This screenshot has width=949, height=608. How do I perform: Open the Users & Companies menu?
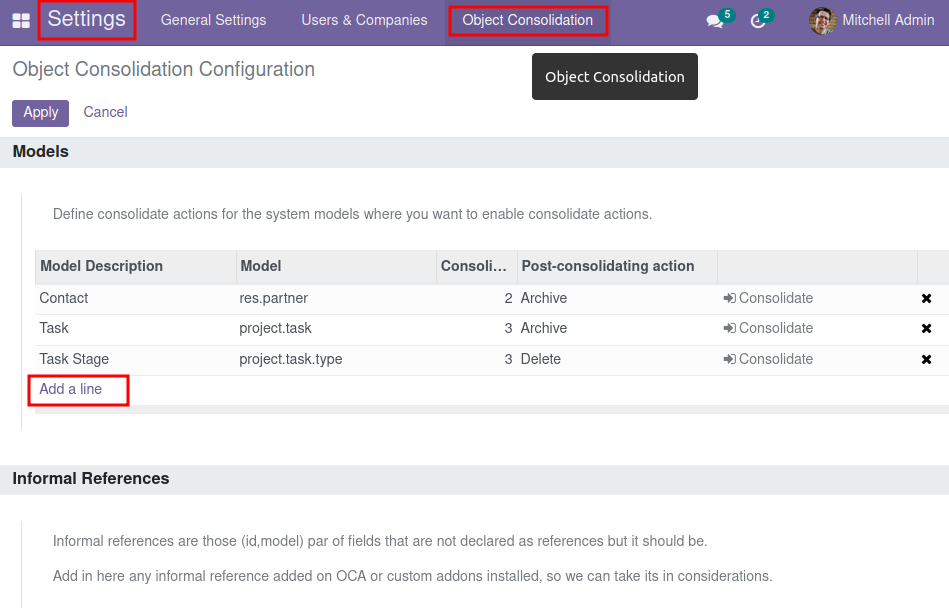click(x=364, y=20)
